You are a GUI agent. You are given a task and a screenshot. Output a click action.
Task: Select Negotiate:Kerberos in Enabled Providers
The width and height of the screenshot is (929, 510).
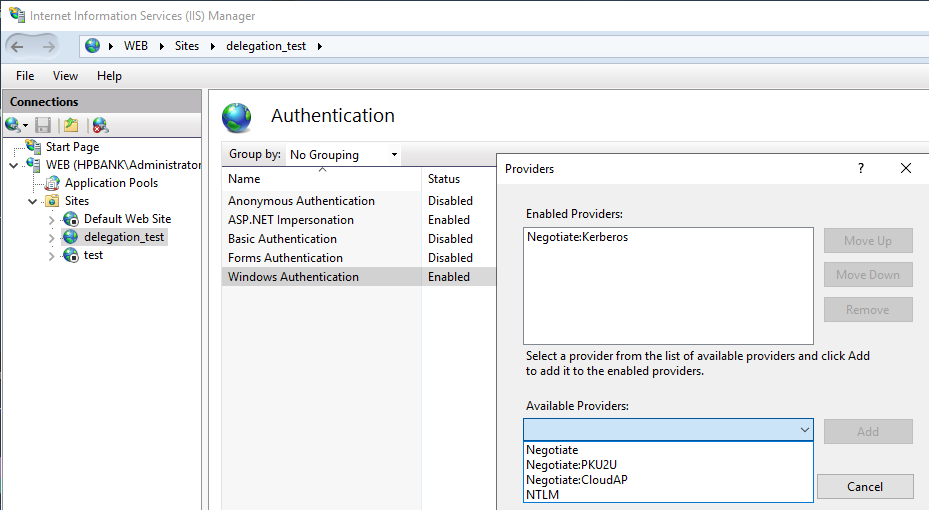coord(577,238)
